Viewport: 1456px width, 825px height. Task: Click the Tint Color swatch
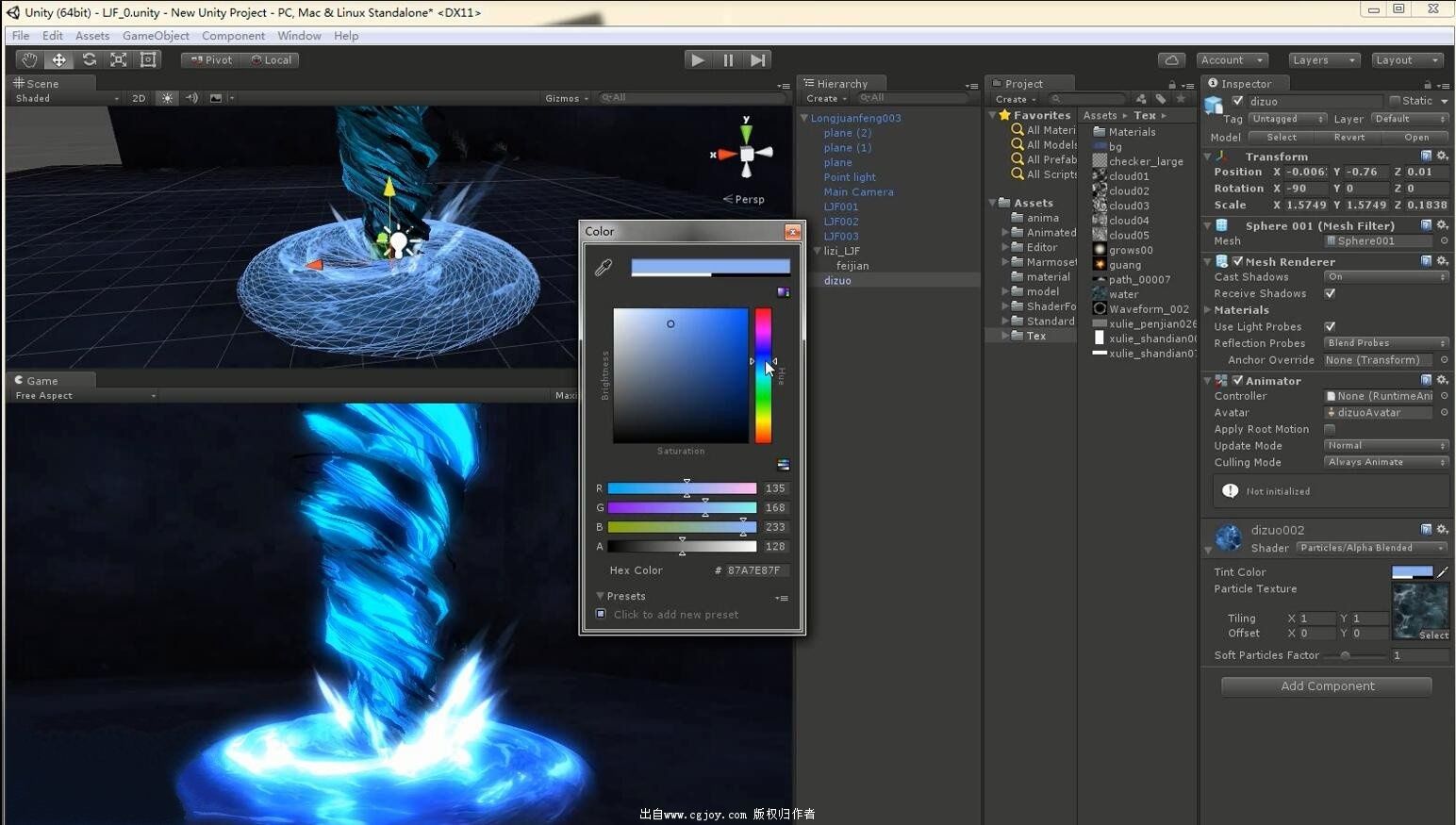[x=1412, y=571]
